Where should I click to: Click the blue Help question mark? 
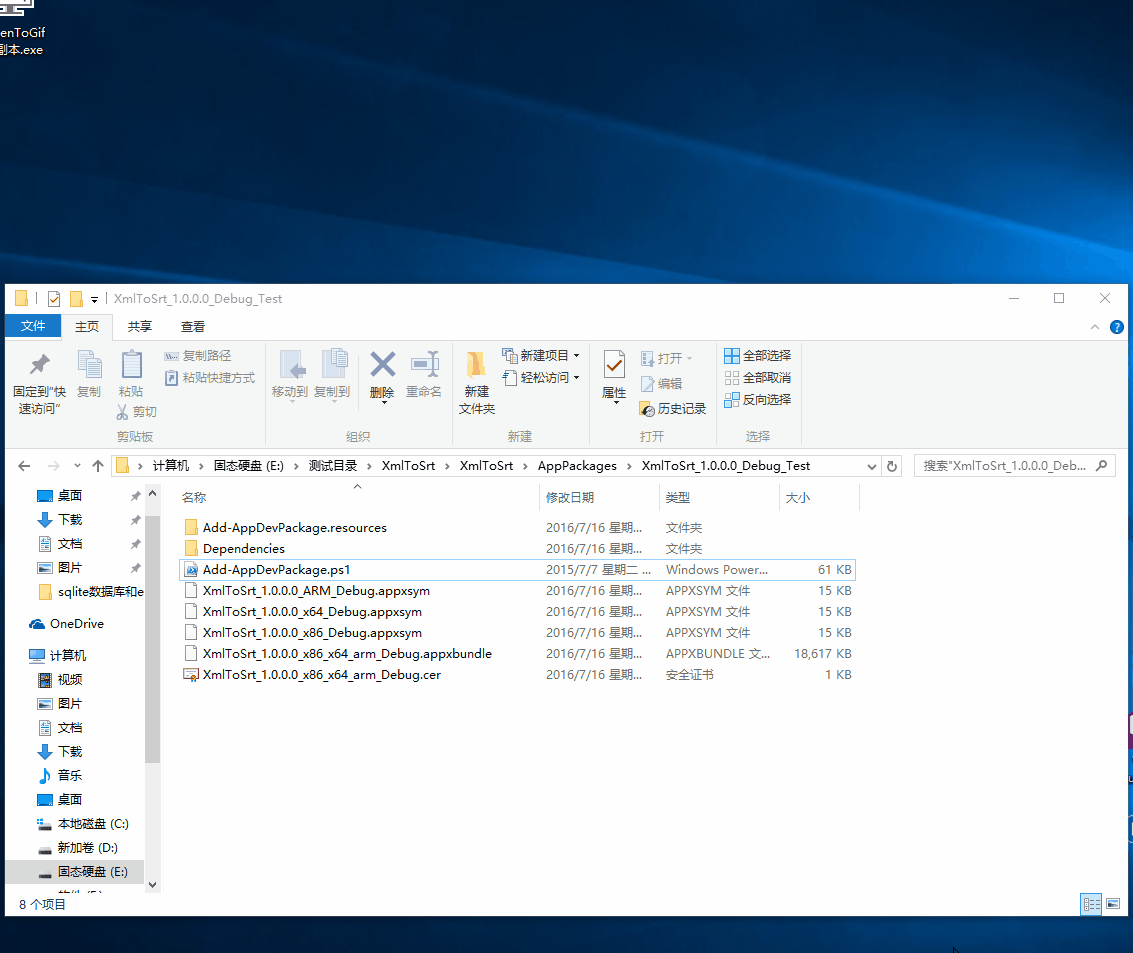point(1116,327)
